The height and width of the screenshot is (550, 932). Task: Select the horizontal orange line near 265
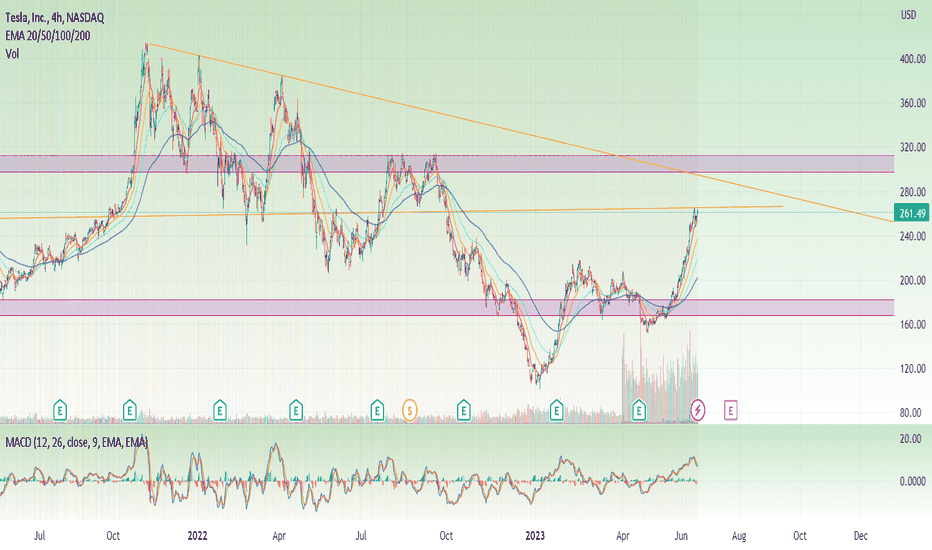[x=391, y=212]
